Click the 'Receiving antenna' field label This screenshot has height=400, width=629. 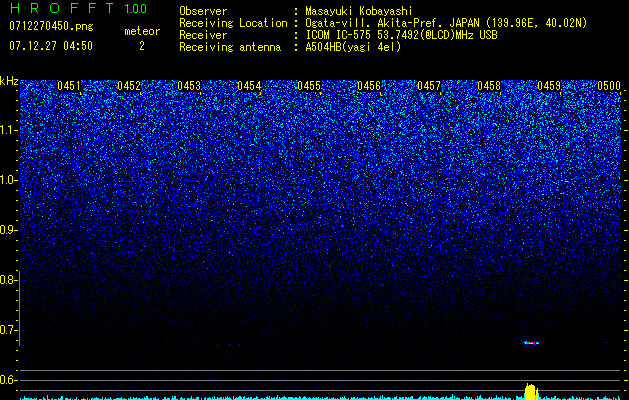[x=230, y=47]
